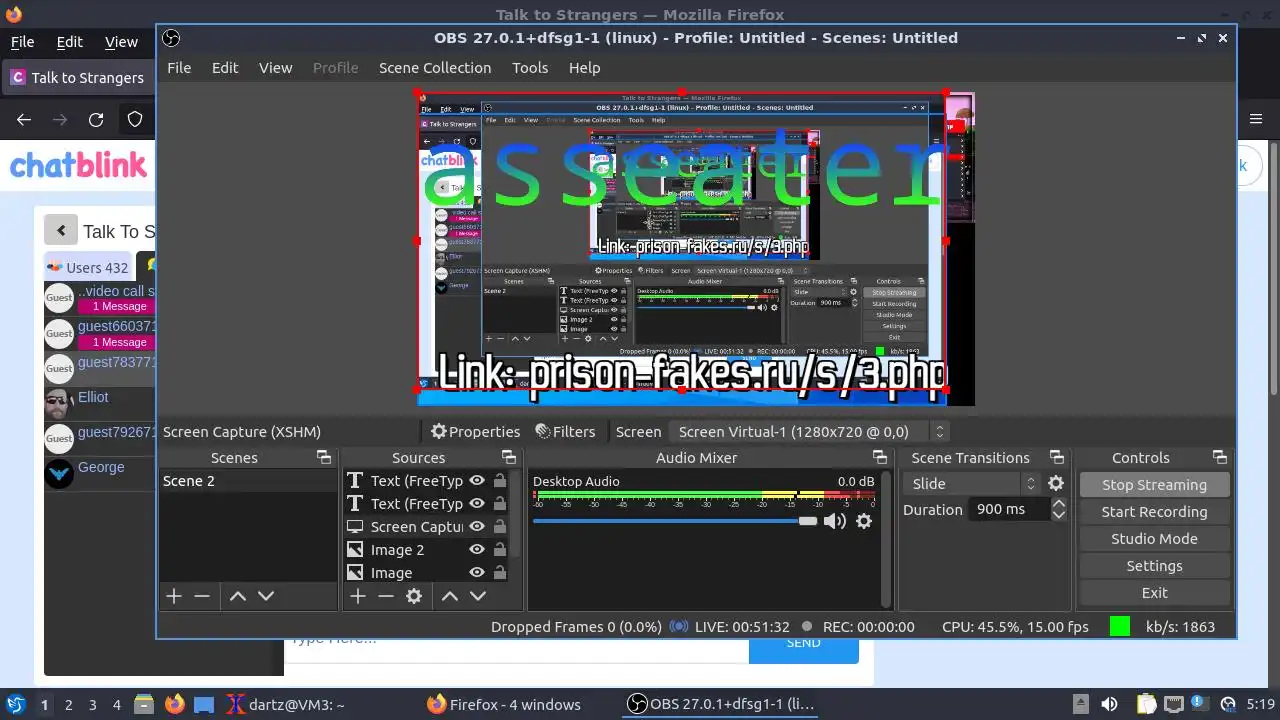Adjust the Desktop Audio volume slider
Screen dimensions: 1280x720
click(x=675, y=521)
